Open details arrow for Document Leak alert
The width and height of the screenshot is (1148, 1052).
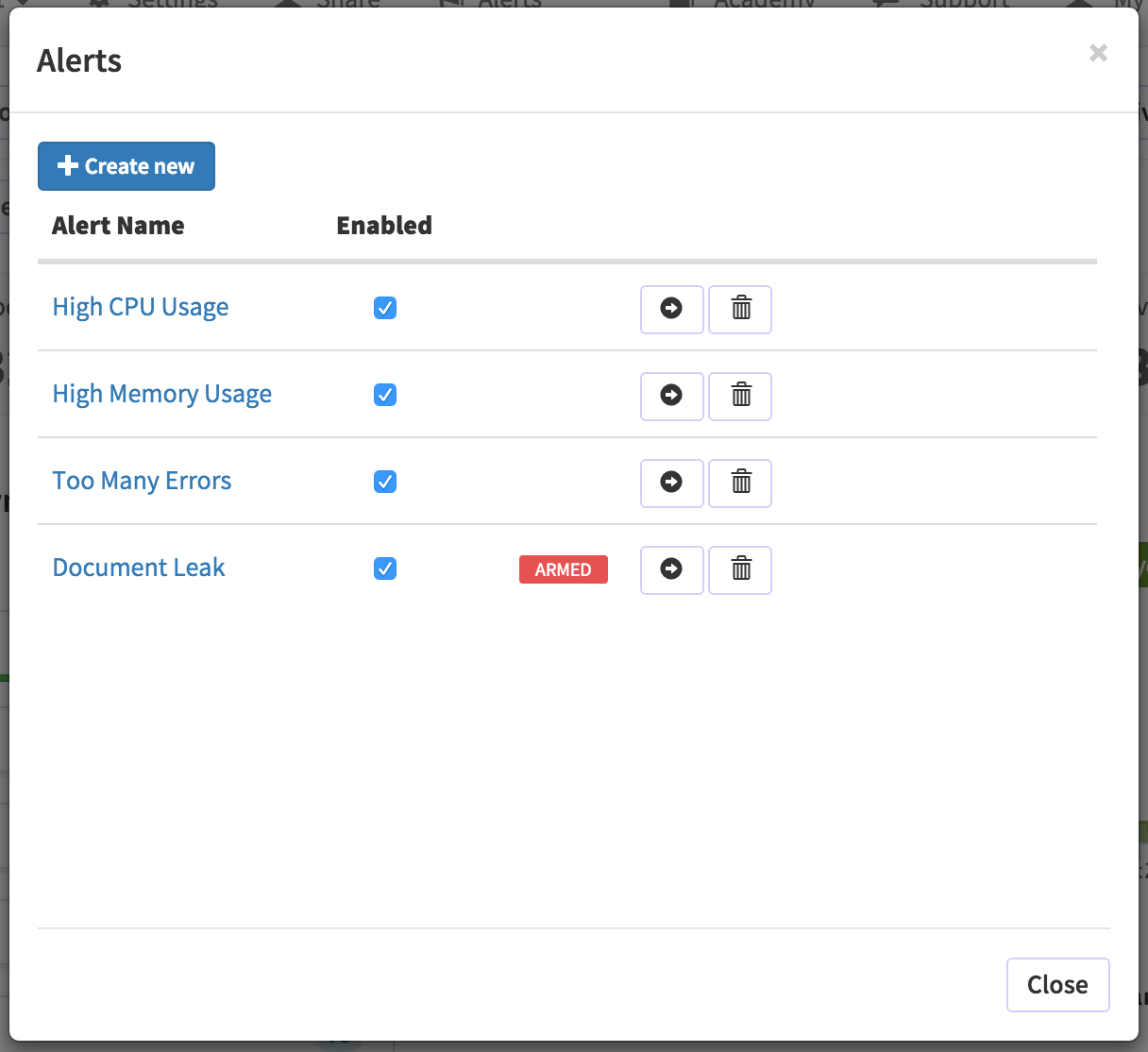click(671, 569)
